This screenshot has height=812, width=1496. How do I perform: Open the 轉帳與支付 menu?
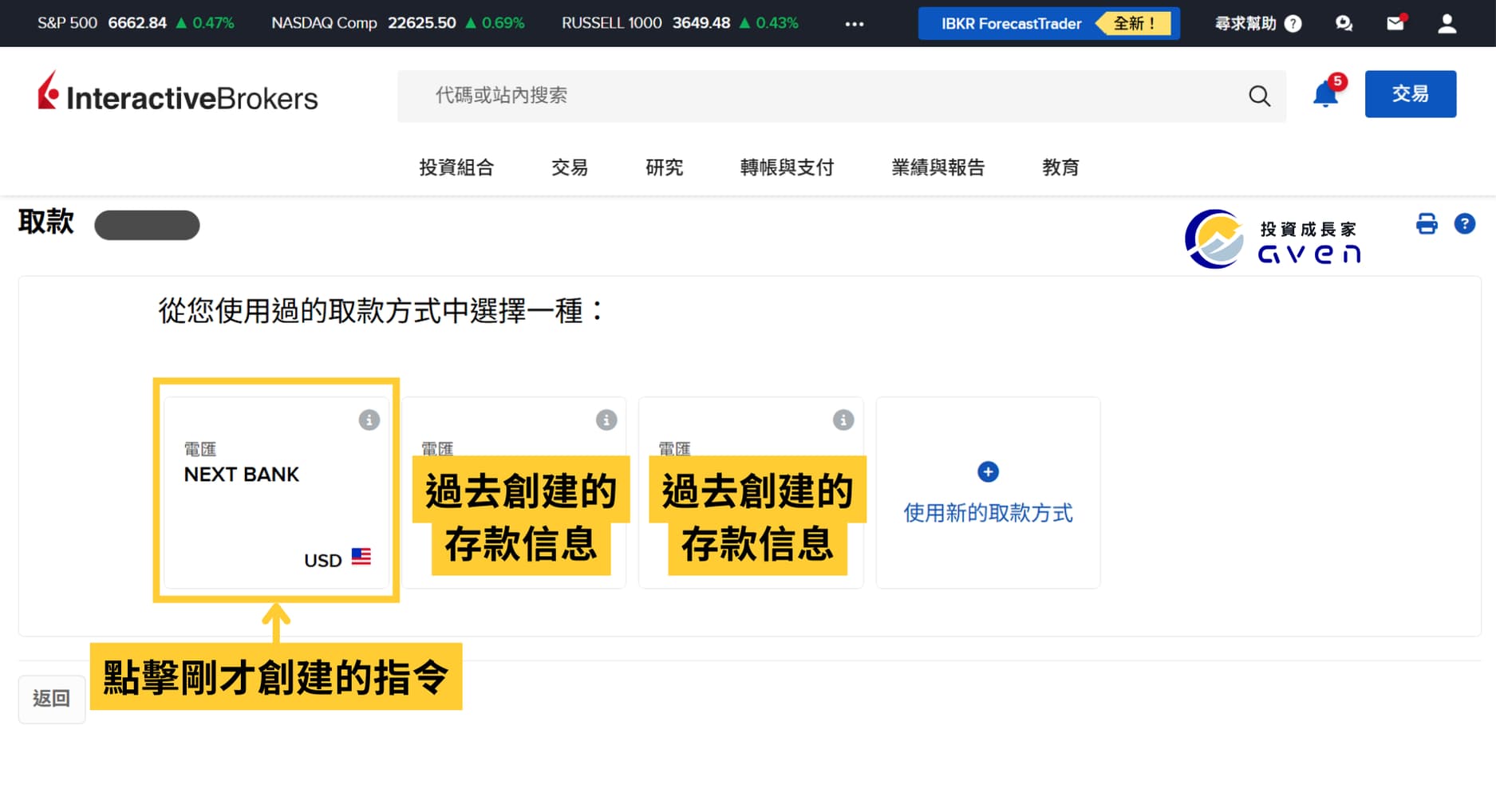click(x=787, y=168)
